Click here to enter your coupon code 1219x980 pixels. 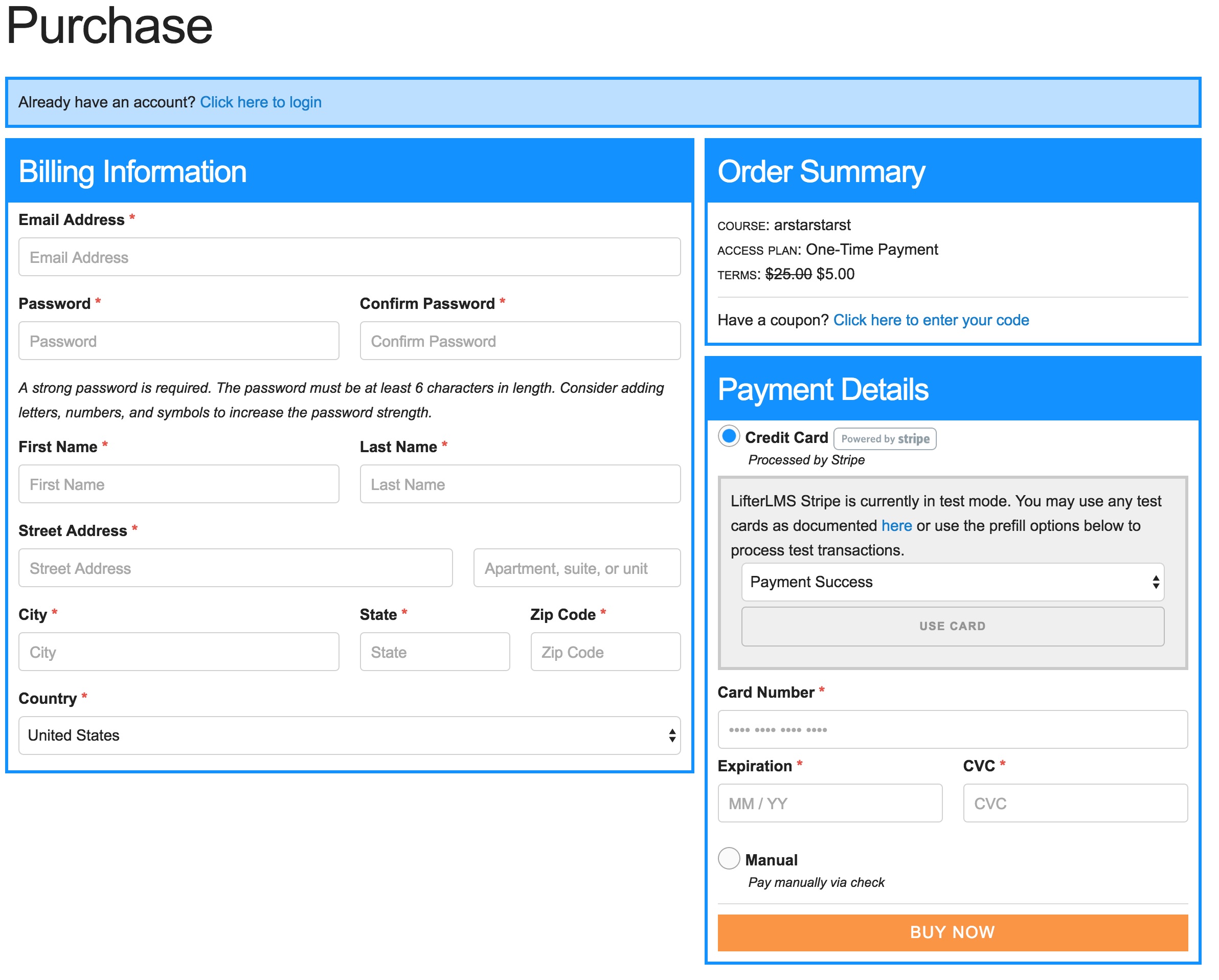(x=931, y=320)
